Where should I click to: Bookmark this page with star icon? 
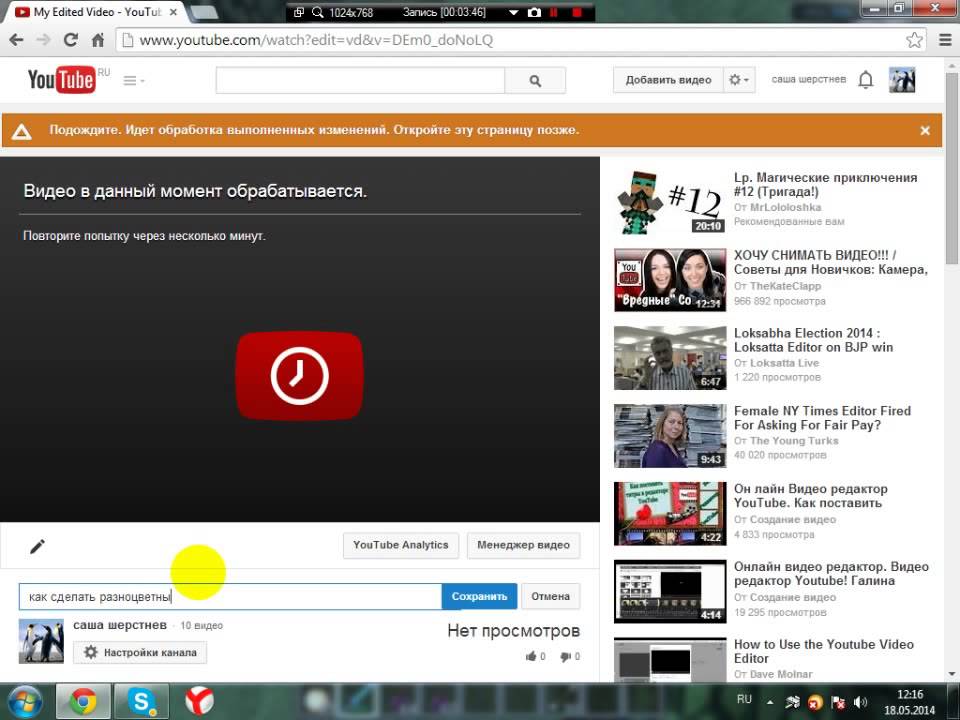click(x=914, y=40)
